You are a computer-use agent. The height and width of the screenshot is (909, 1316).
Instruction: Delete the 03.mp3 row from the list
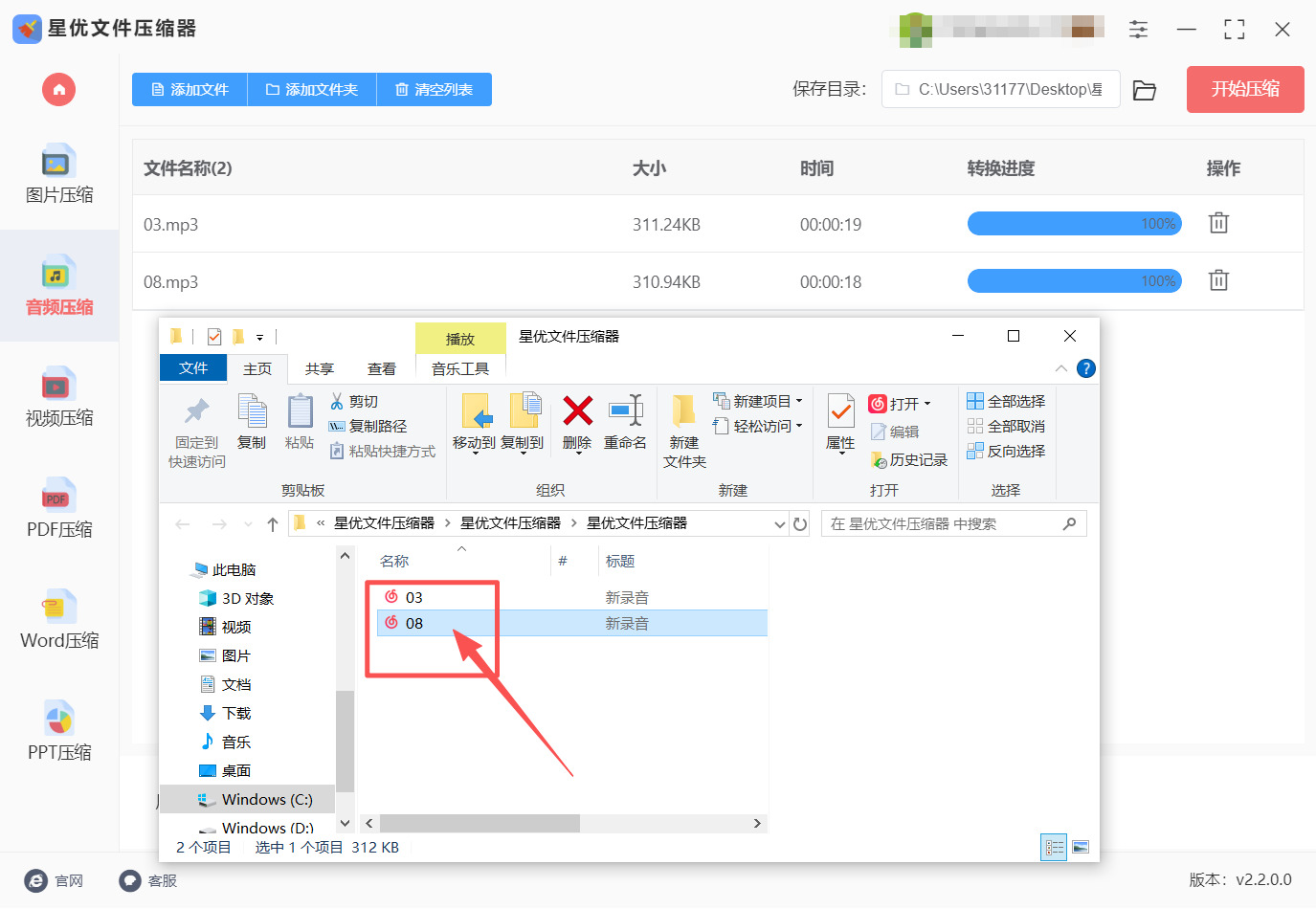(1218, 223)
